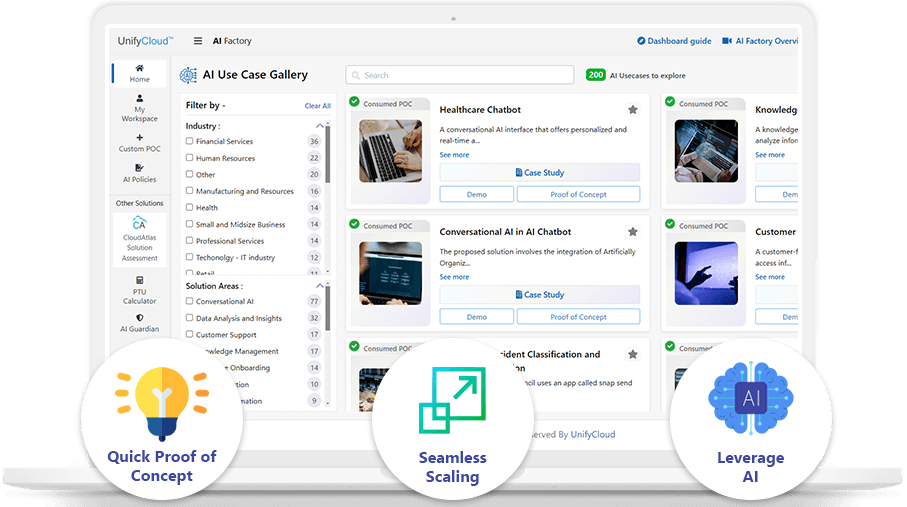This screenshot has width=907, height=507.
Task: Open Healthcare Chatbot Proof of Concept
Action: click(578, 194)
